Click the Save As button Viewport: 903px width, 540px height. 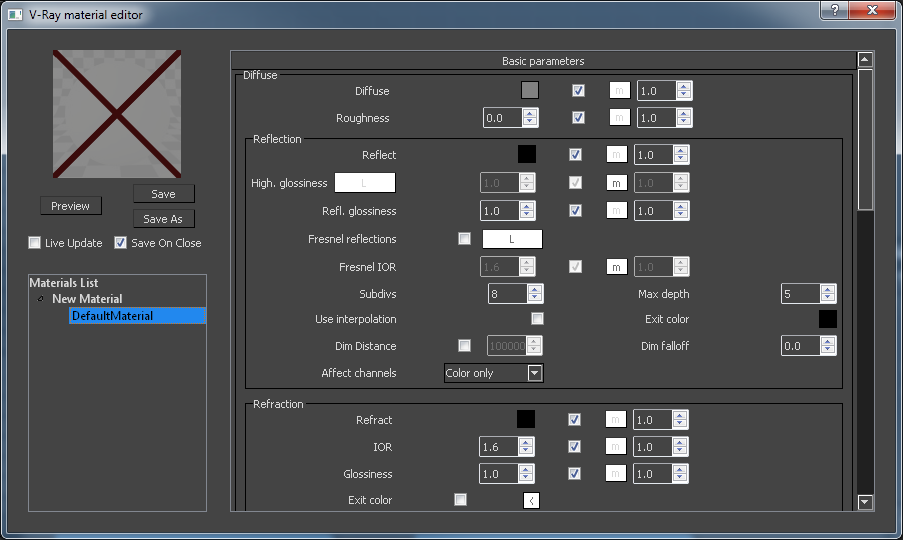click(x=164, y=219)
